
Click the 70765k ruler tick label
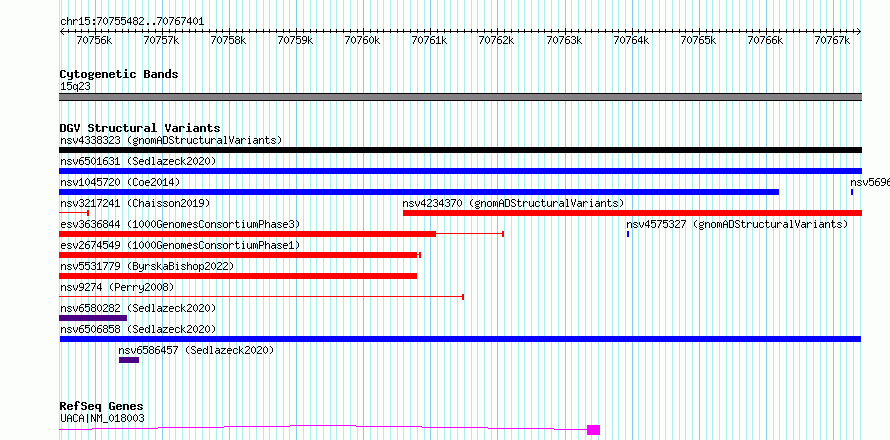pyautogui.click(x=698, y=40)
